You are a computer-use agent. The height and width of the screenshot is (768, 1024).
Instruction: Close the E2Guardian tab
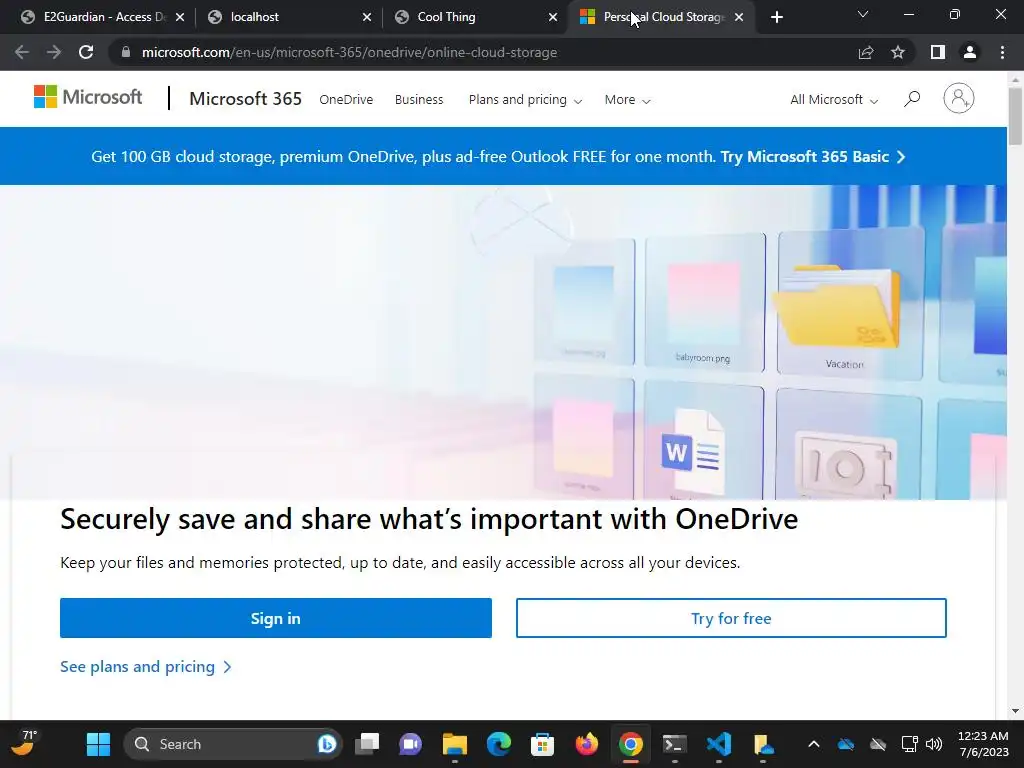point(180,17)
